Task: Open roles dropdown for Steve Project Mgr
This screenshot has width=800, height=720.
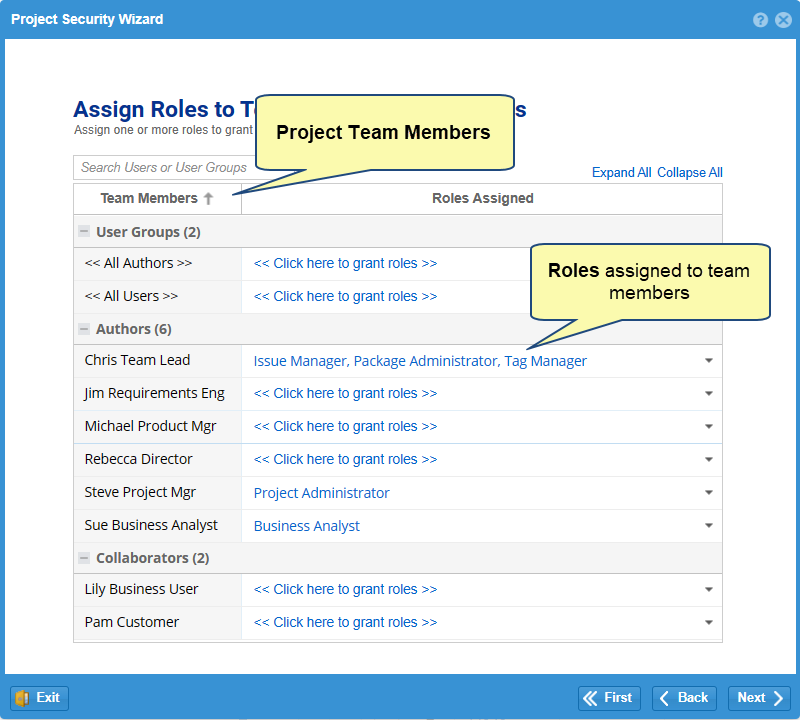Action: (x=708, y=493)
